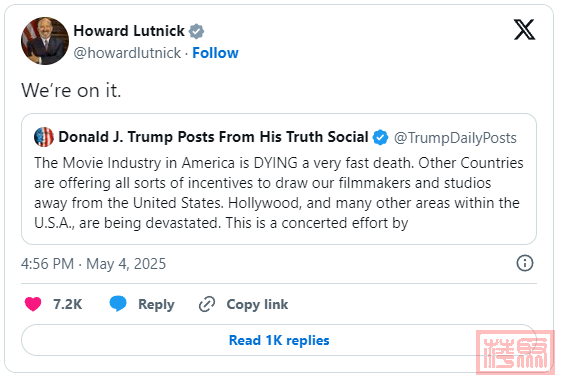Screen dimensions: 561x380
Task: Click Howard Lutnick's verified badge
Action: 196,31
